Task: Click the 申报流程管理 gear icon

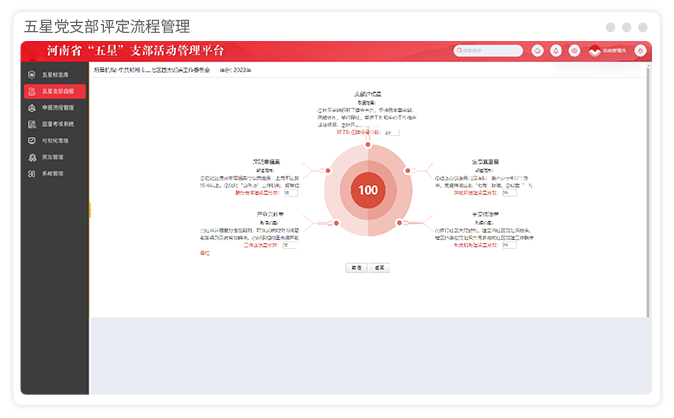Action: tap(33, 107)
